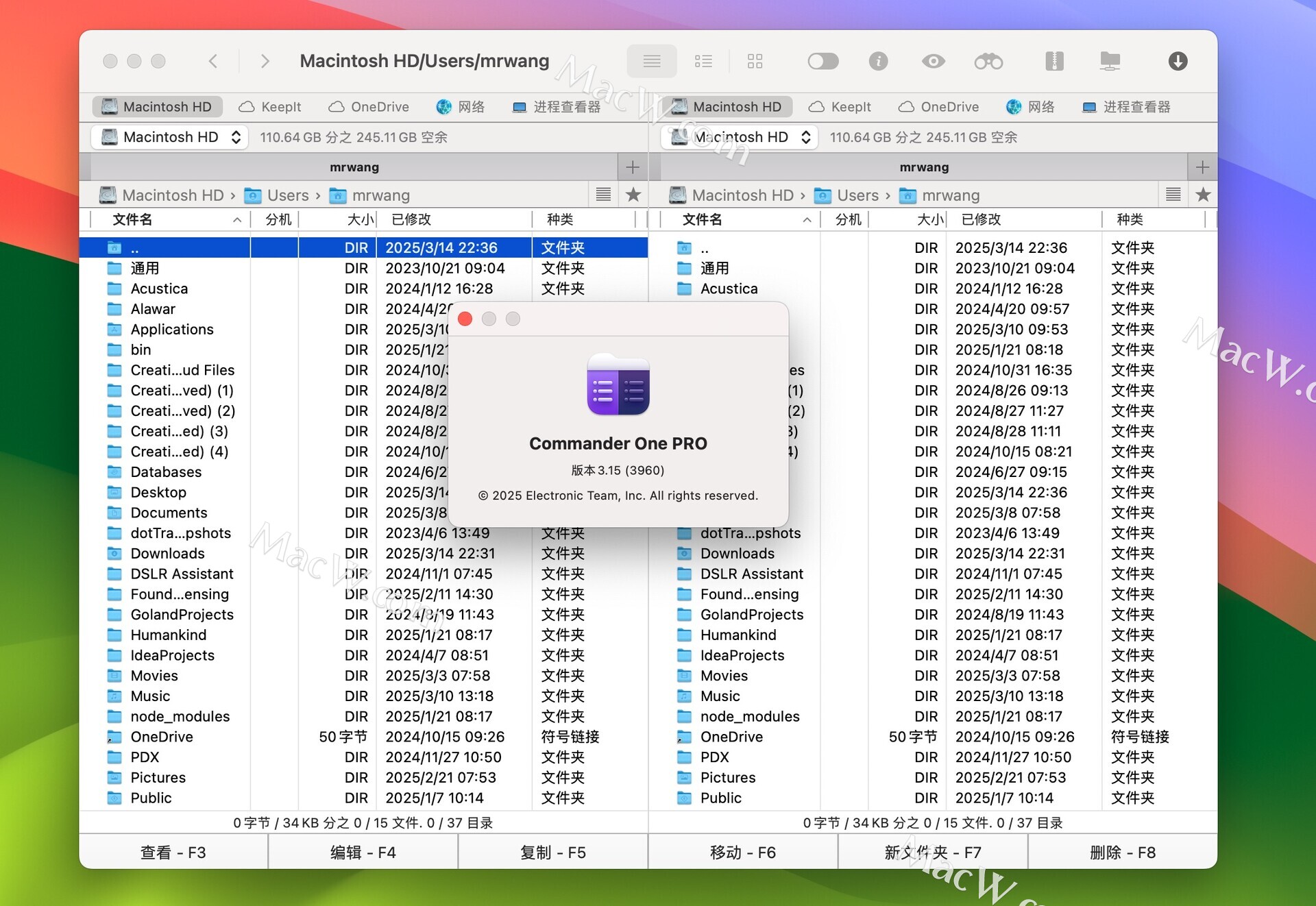Sort left panel by 文件名 column
Image resolution: width=1316 pixels, height=906 pixels.
[x=170, y=219]
